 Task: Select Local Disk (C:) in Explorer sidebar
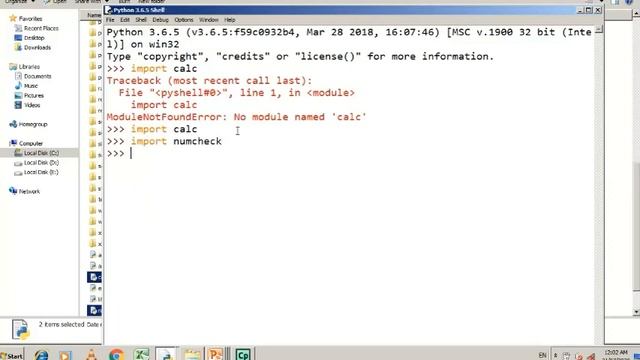pyautogui.click(x=41, y=153)
